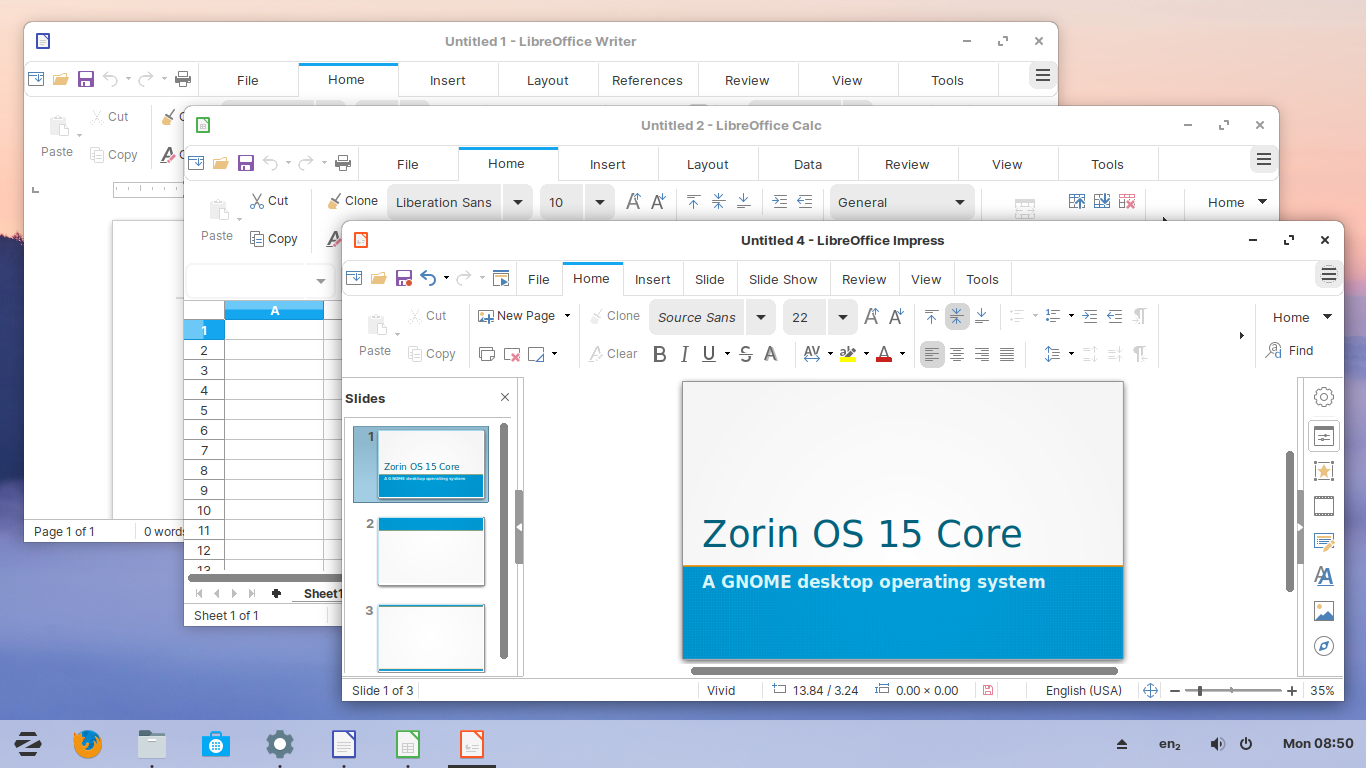Open the Gallery sidebar panel icon
This screenshot has width=1366, height=768.
pyautogui.click(x=1324, y=610)
